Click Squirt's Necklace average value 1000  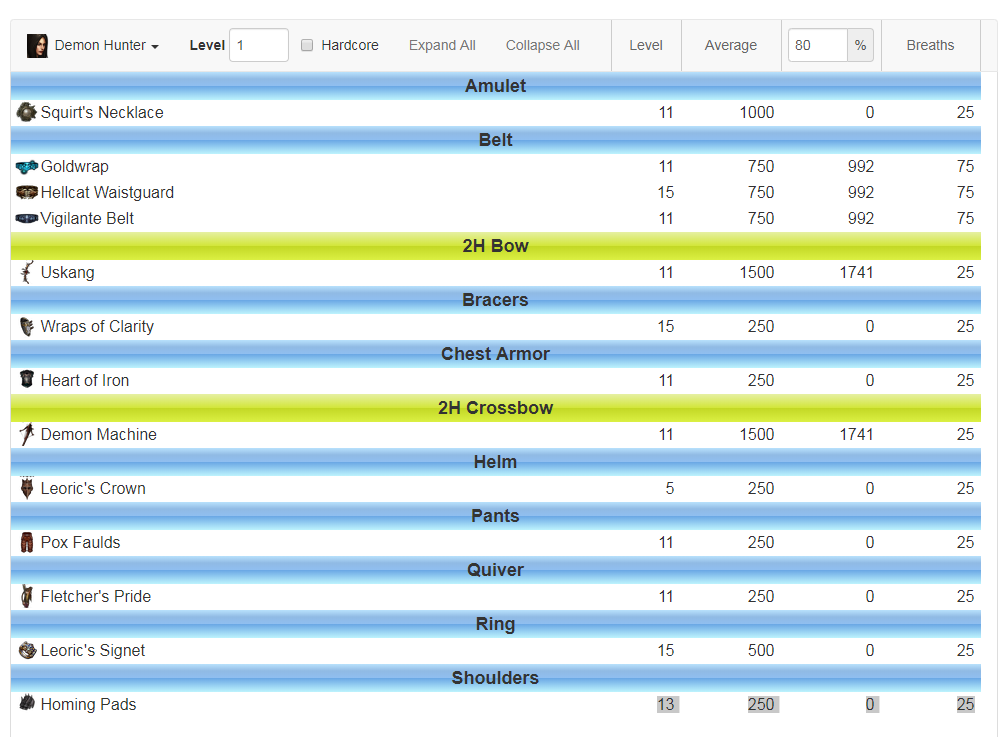(757, 112)
